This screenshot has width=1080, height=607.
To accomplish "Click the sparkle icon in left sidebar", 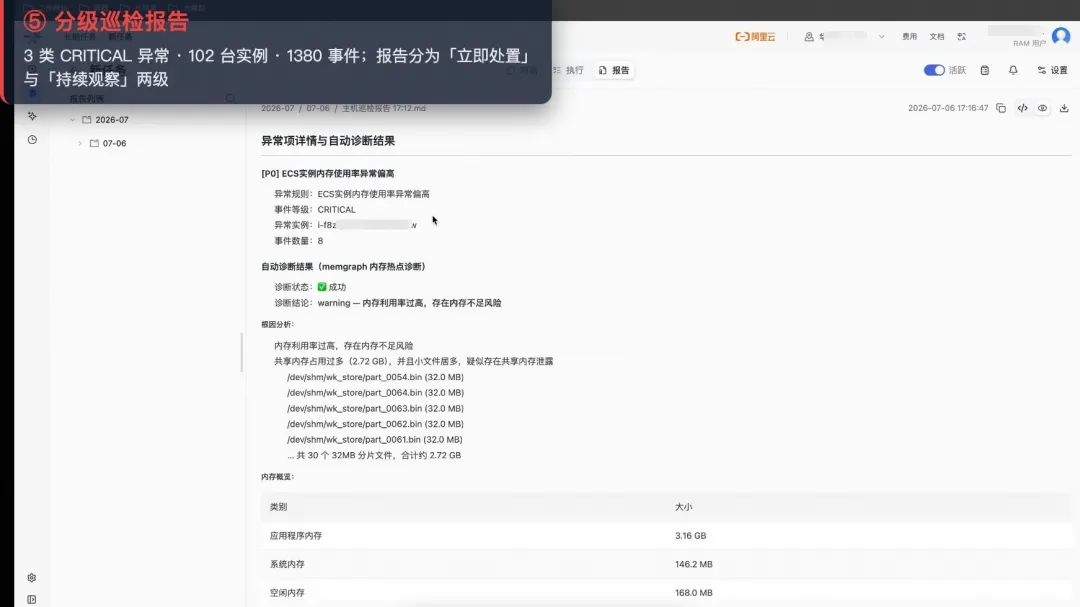I will coord(32,116).
